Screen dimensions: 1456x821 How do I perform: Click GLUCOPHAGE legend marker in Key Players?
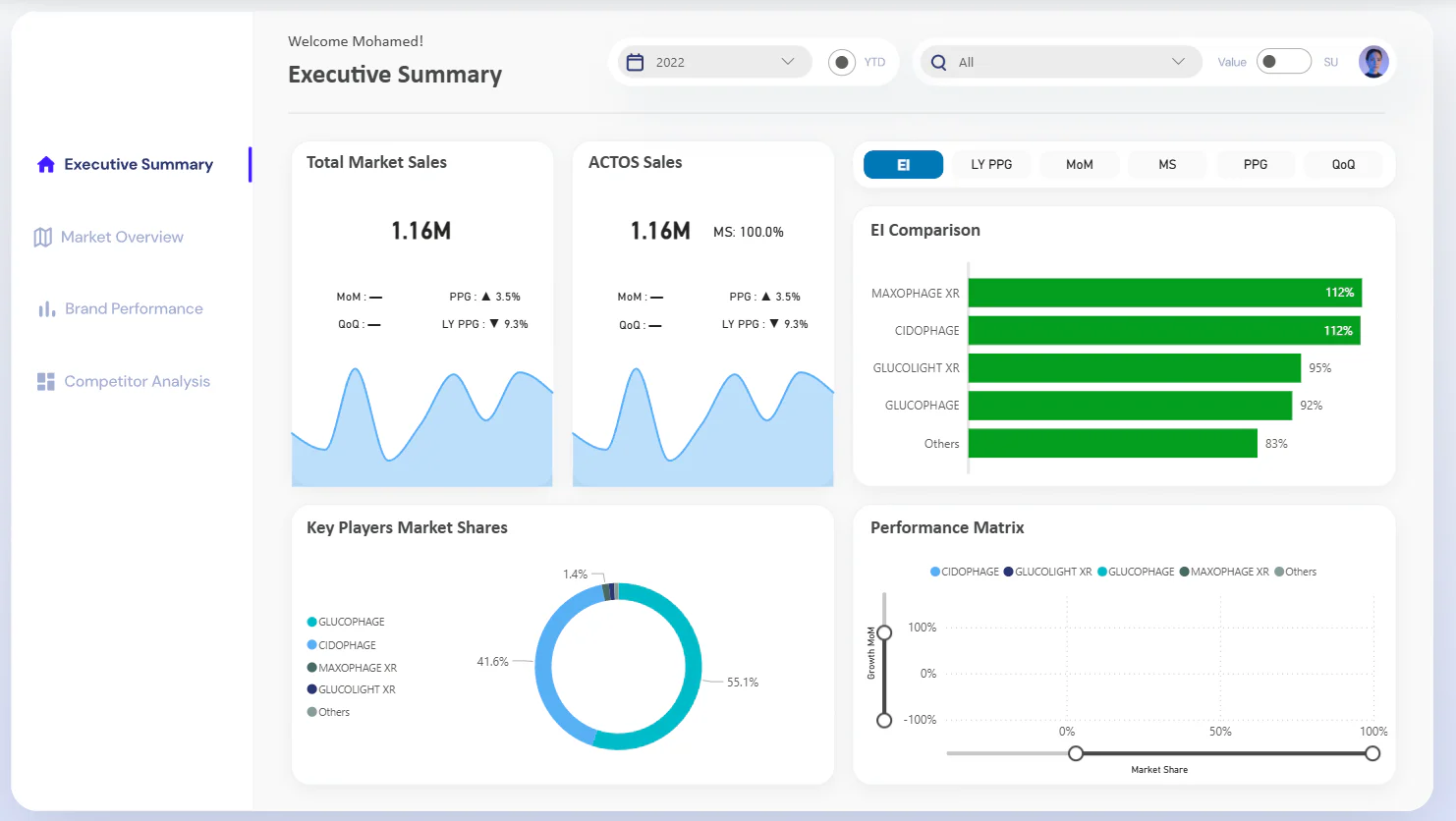click(x=312, y=622)
